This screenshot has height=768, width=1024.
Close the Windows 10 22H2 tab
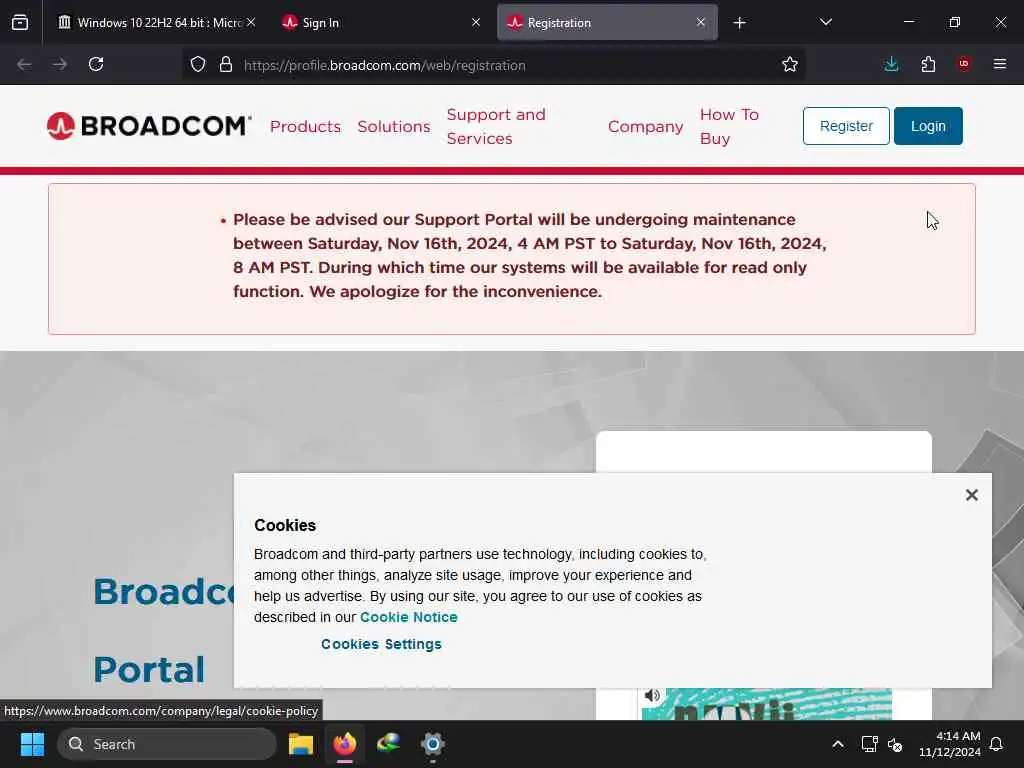click(x=251, y=22)
